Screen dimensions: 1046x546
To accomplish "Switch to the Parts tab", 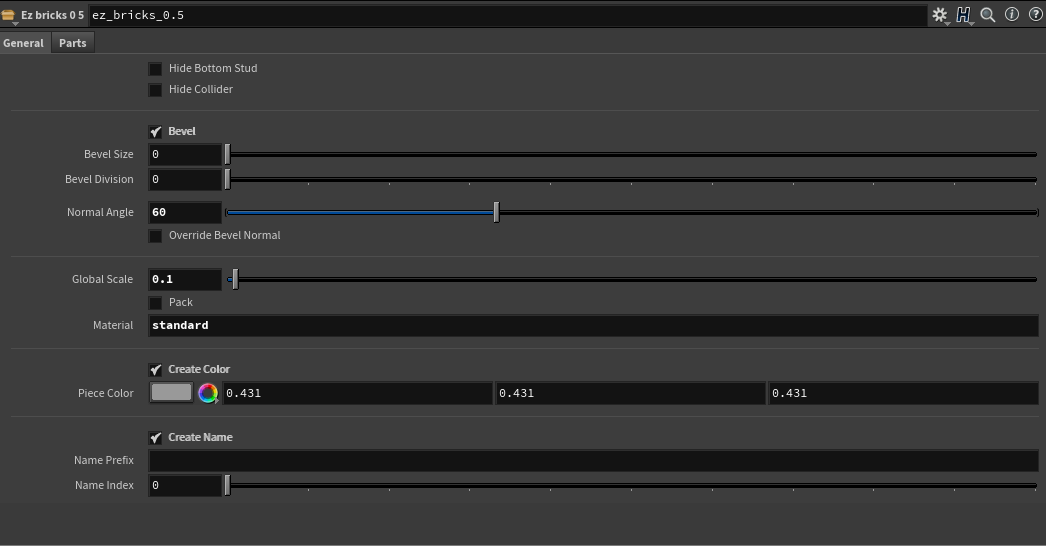I will (x=73, y=43).
